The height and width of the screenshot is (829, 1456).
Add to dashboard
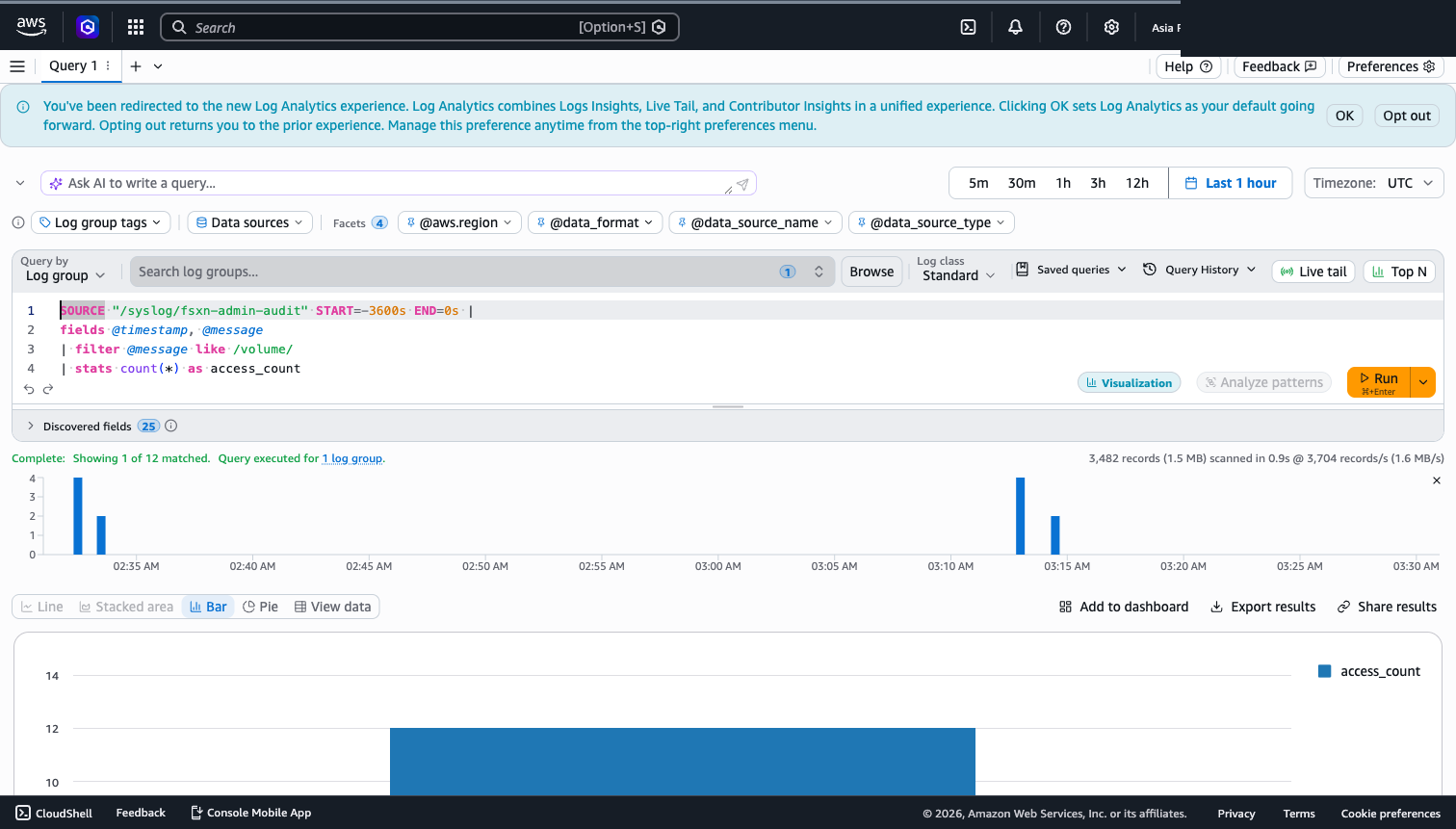coord(1124,607)
